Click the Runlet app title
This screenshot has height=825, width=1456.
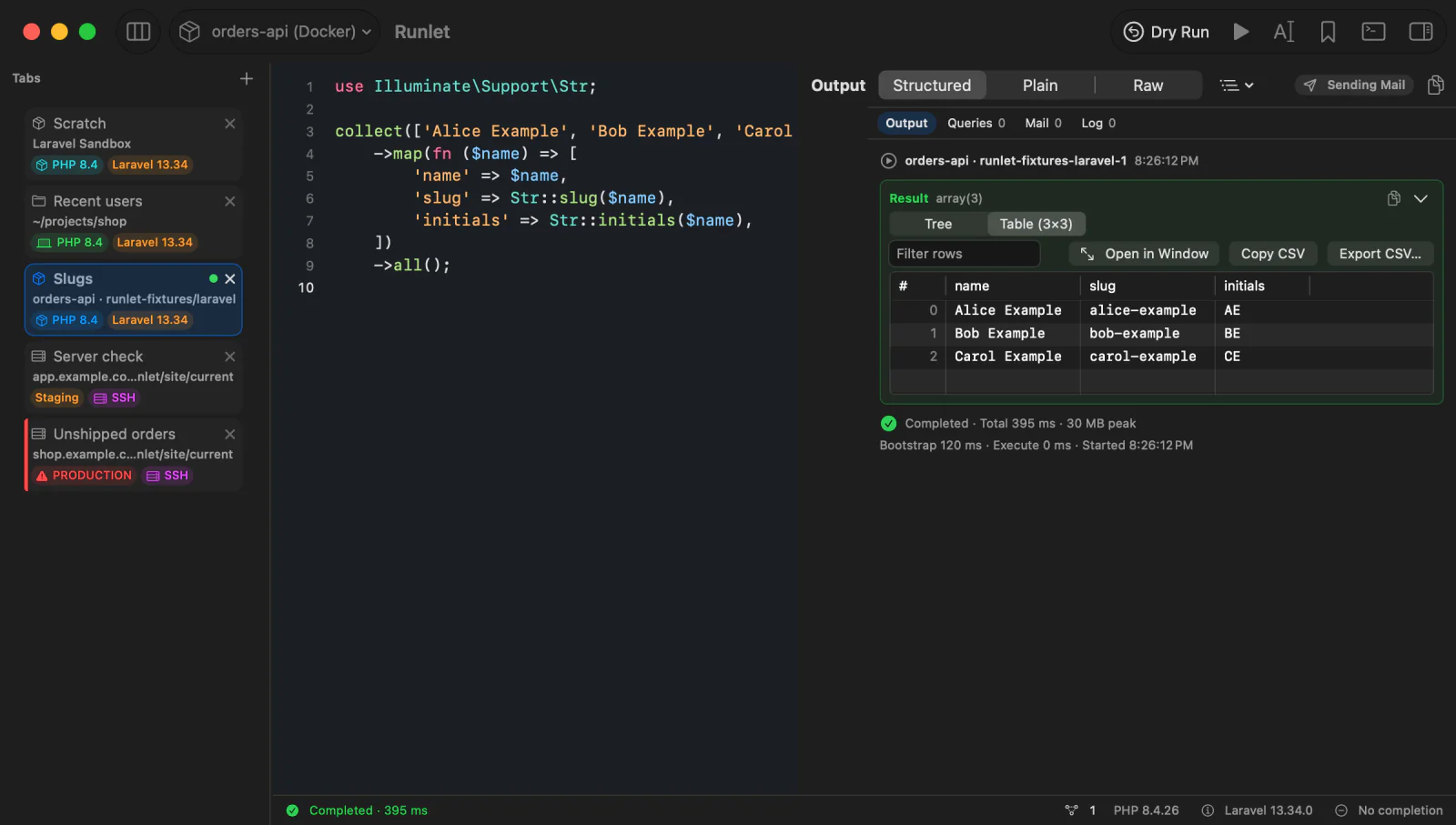(x=421, y=32)
